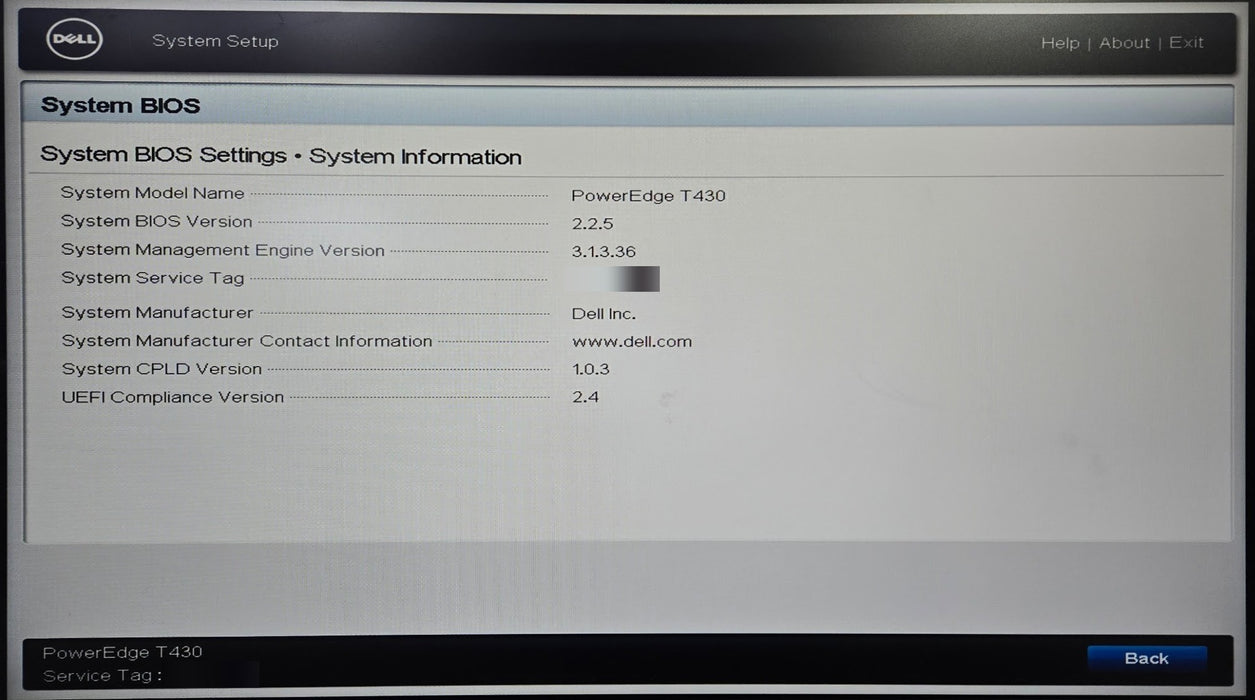This screenshot has width=1255, height=700.
Task: Click the Back button
Action: point(1146,658)
